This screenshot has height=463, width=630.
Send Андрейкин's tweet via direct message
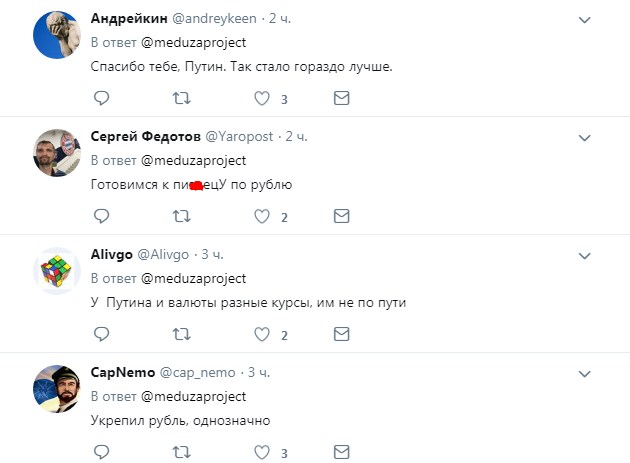pos(341,98)
